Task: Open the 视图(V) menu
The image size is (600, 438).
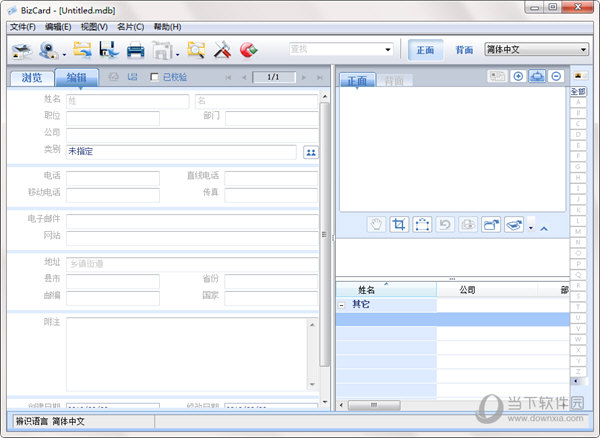Action: pyautogui.click(x=94, y=27)
